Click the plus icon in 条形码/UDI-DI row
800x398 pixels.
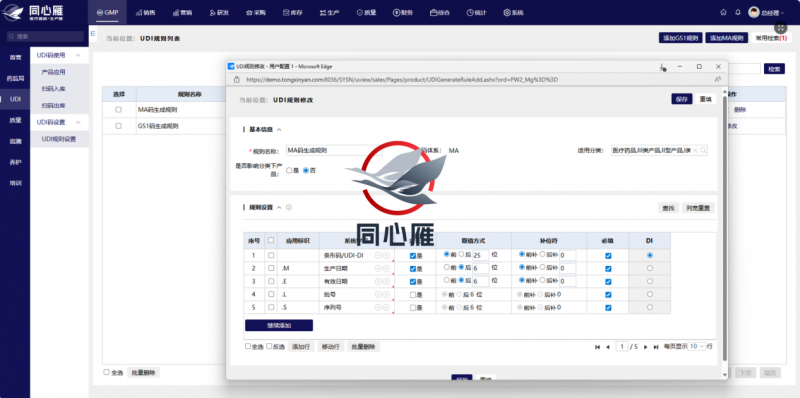(378, 255)
